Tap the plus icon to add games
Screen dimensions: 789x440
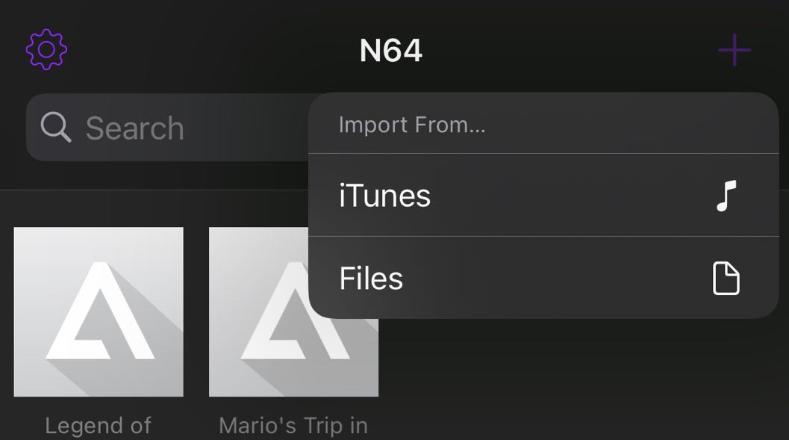coord(734,50)
